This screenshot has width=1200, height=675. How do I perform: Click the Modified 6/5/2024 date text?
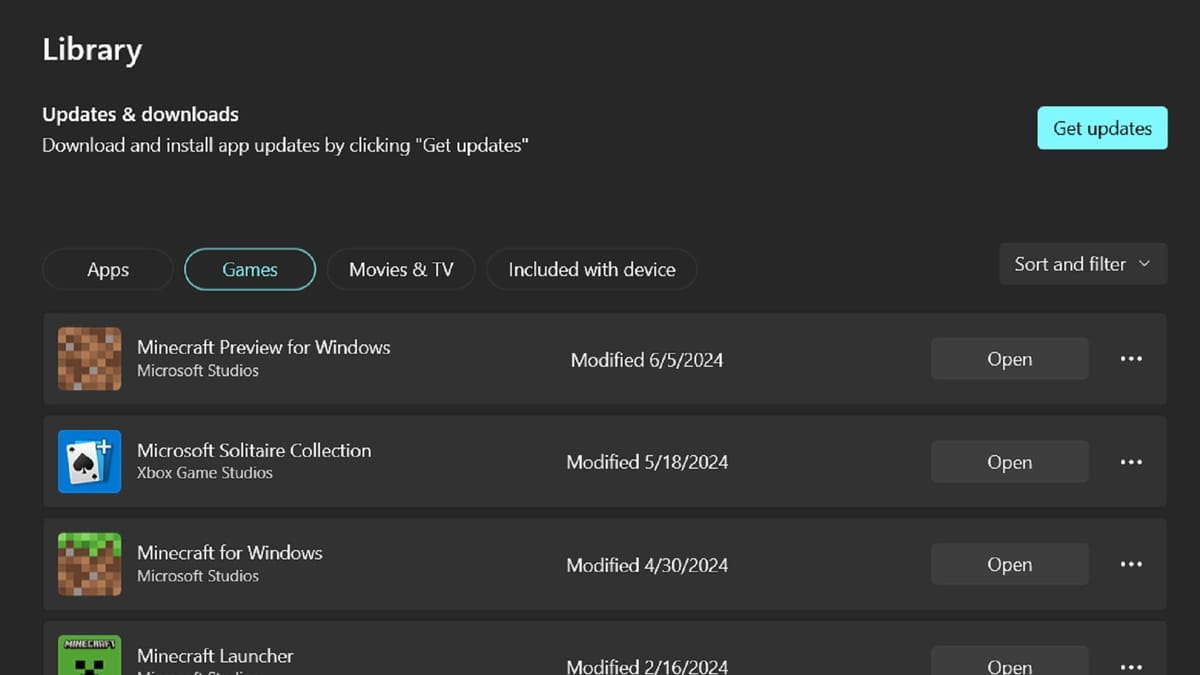click(646, 360)
